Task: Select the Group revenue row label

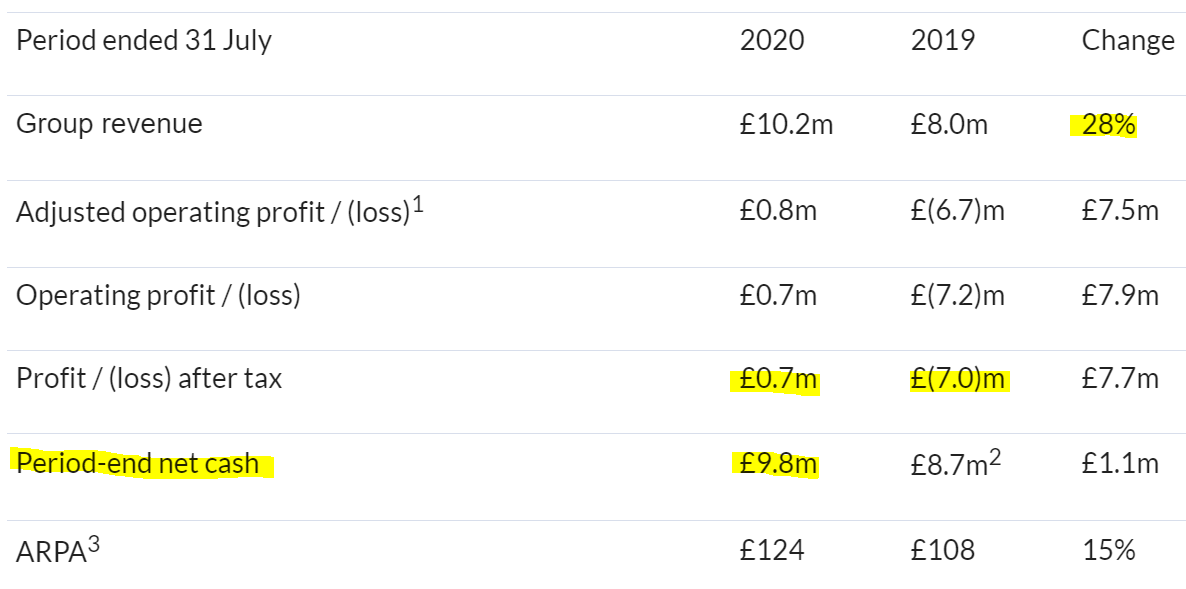Action: point(110,123)
